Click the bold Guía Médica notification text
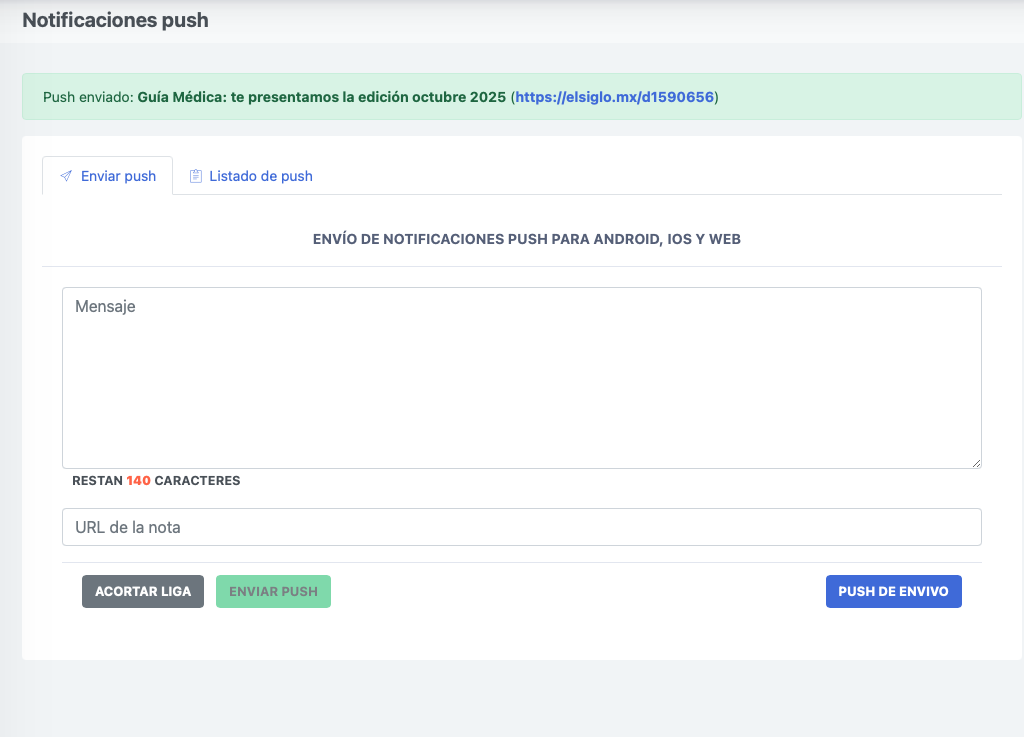1024x737 pixels. 320,97
